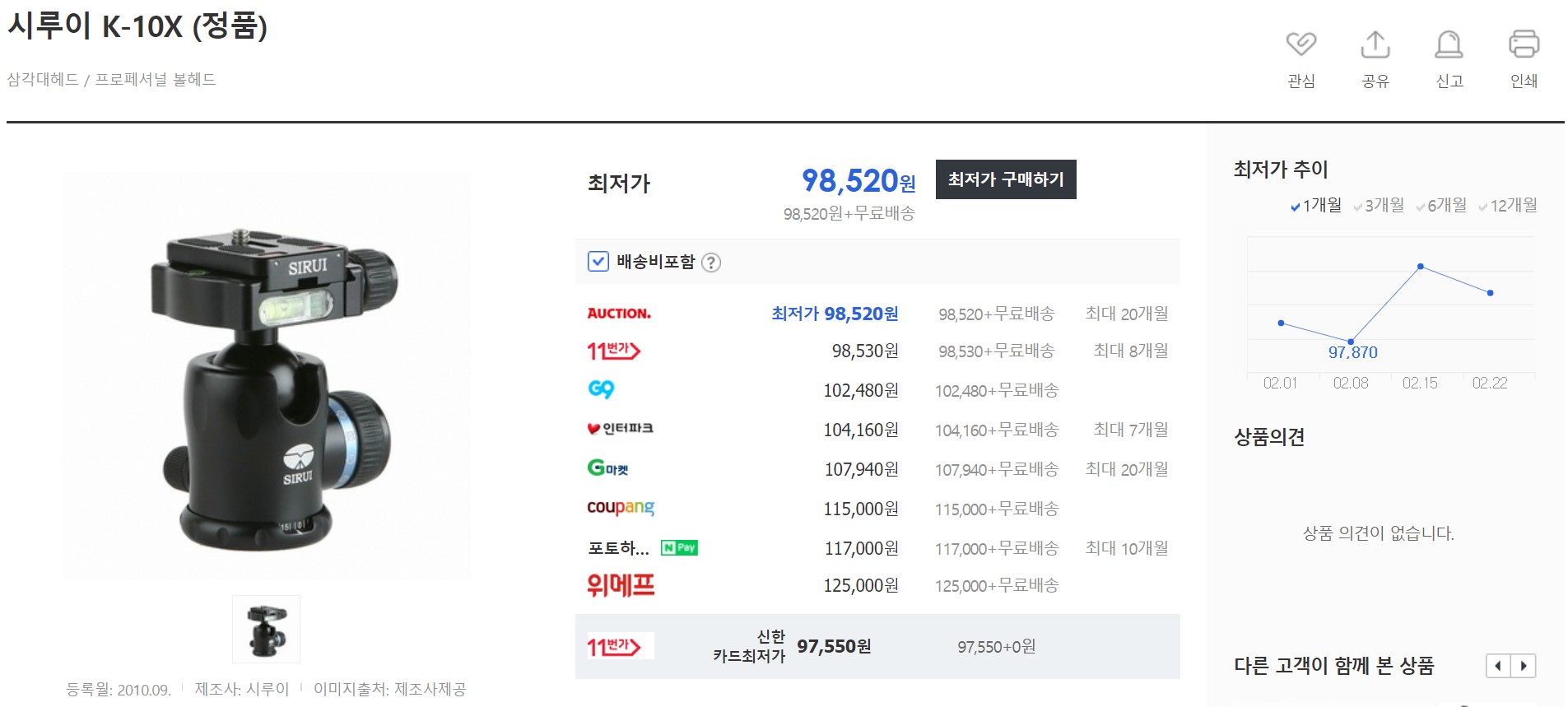1568x707 pixels.
Task: Open the 프로페셔널 볼헤드 category link
Action: [156, 80]
